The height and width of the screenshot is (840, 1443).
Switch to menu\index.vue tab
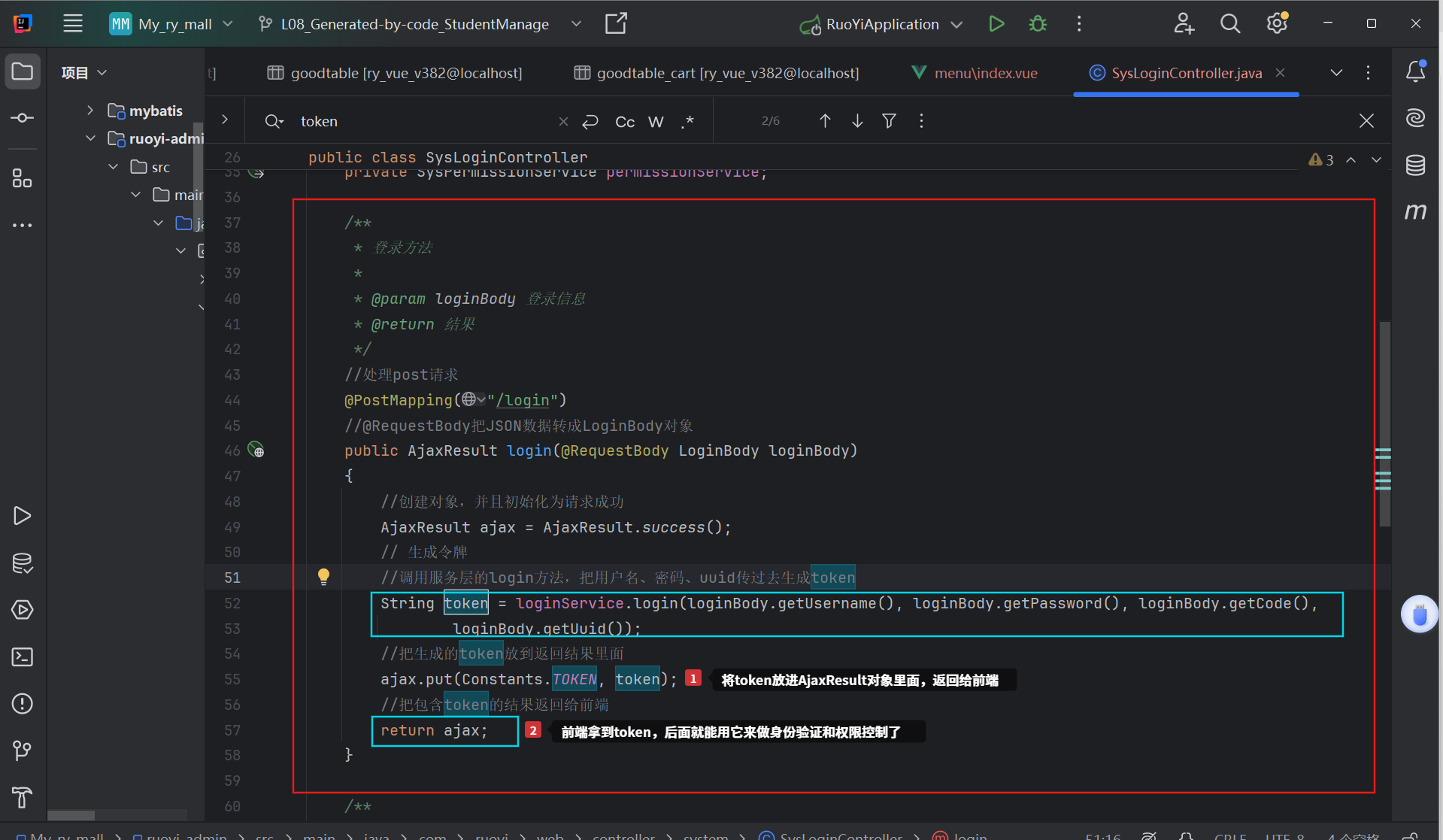pos(975,73)
